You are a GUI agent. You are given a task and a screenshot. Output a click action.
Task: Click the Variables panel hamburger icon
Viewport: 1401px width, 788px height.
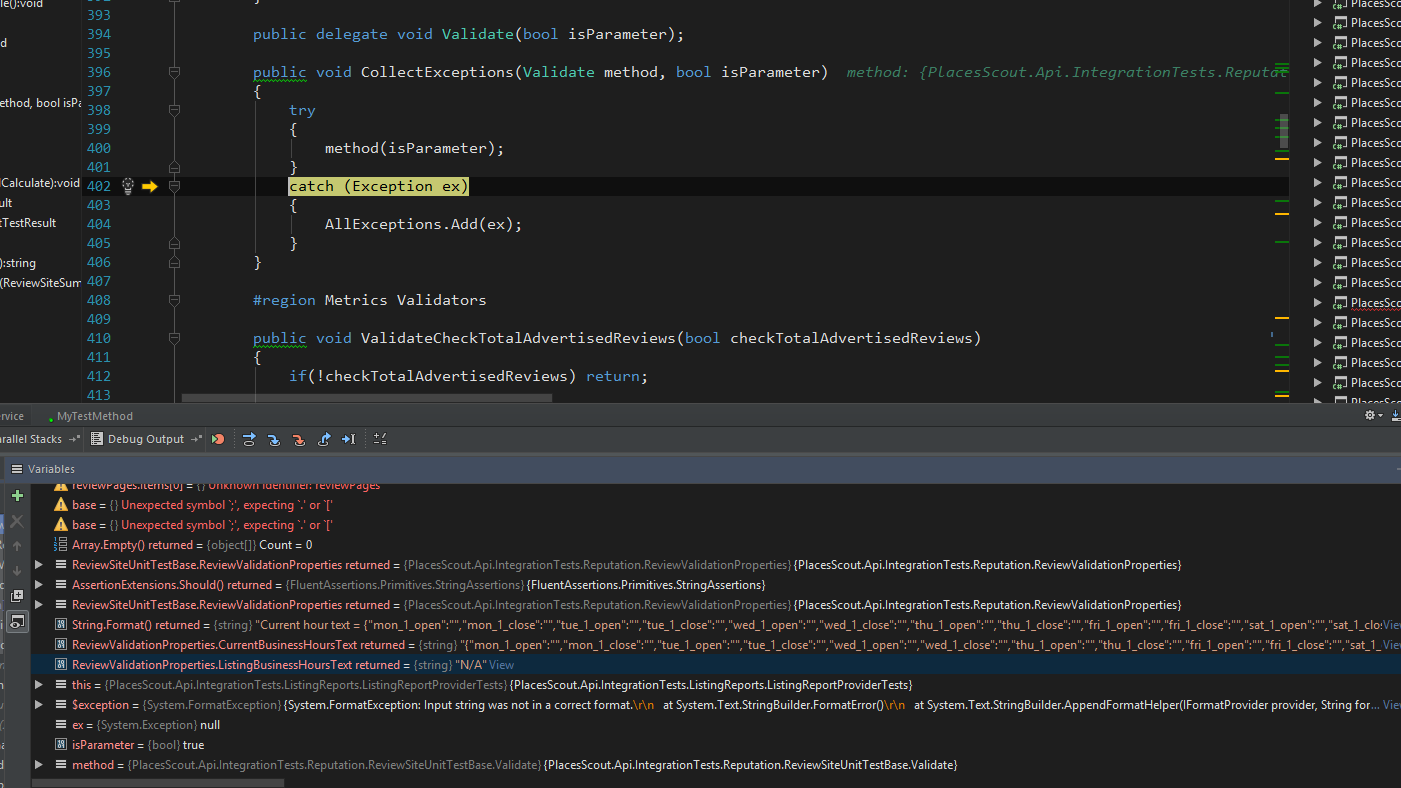pyautogui.click(x=17, y=468)
